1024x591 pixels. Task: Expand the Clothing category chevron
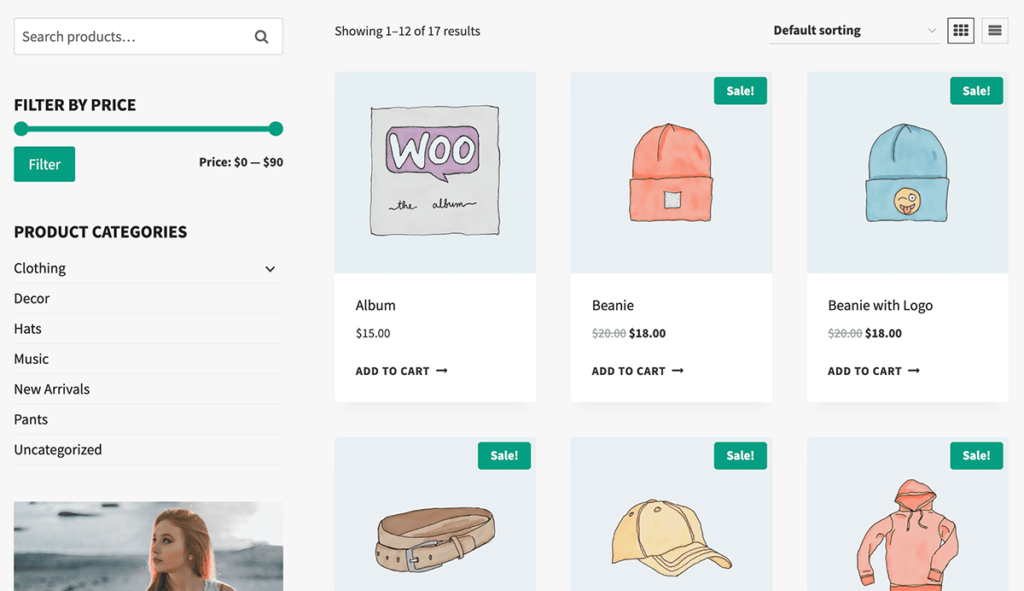point(270,269)
